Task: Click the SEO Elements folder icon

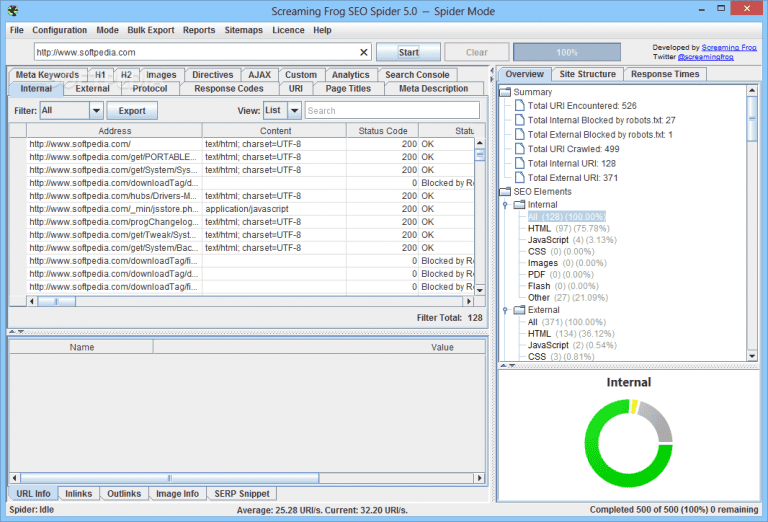Action: click(506, 191)
